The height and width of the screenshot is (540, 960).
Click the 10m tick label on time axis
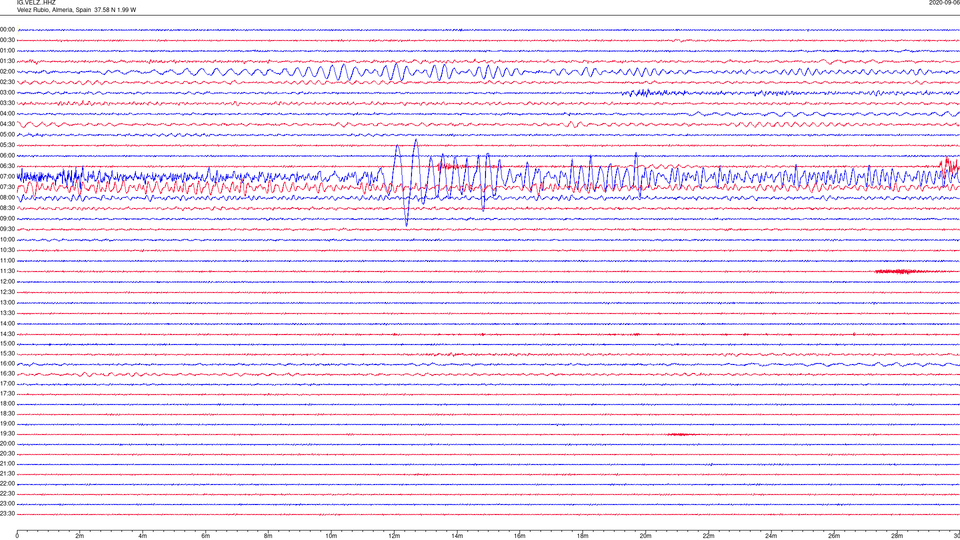pos(331,536)
